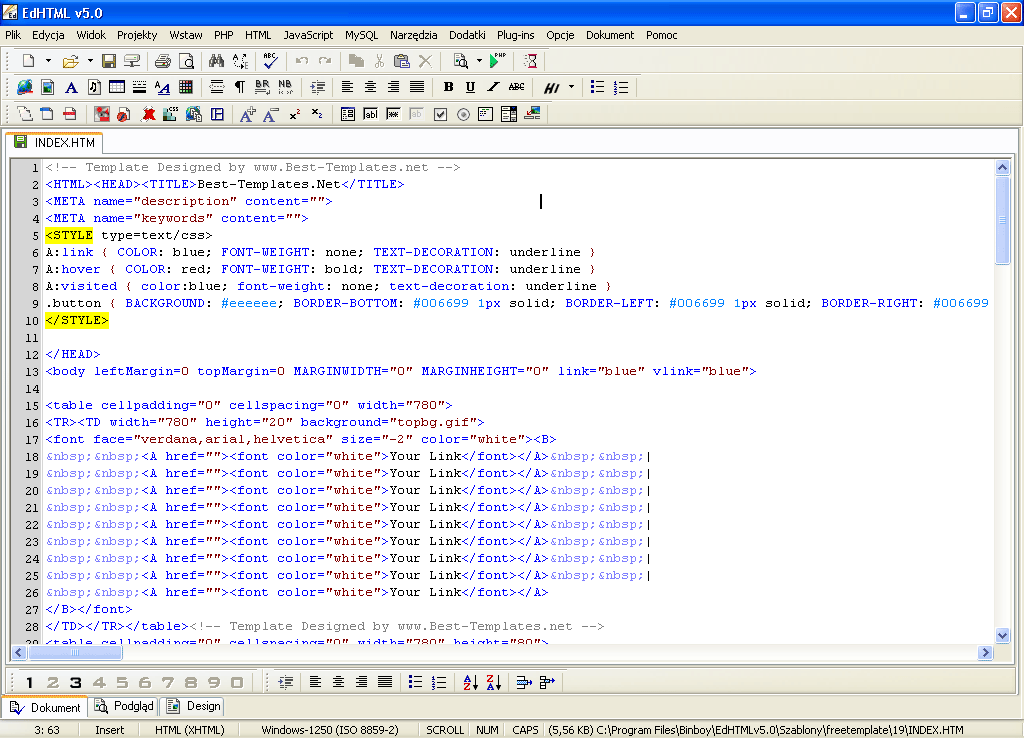Insert an image using the picture icon
The width and height of the screenshot is (1024, 738).
pyautogui.click(x=48, y=87)
